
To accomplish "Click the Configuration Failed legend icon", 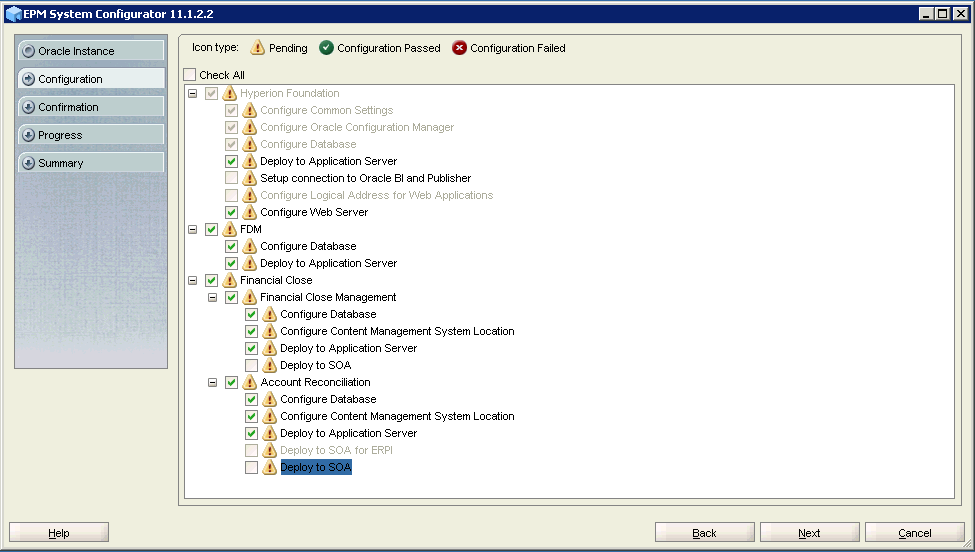I will [x=460, y=47].
